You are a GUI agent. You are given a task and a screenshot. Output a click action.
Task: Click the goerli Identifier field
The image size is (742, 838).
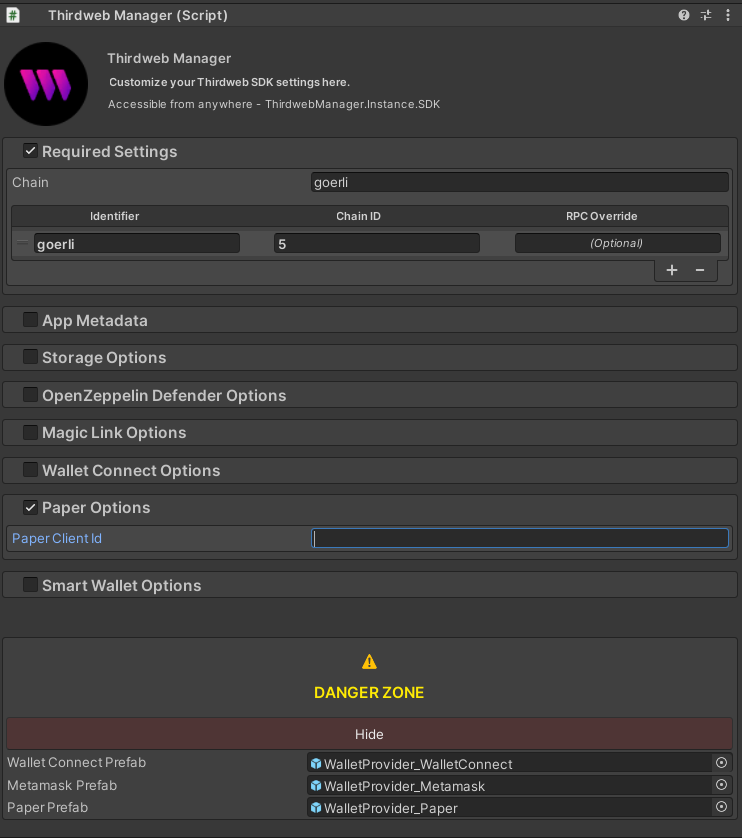coord(137,244)
